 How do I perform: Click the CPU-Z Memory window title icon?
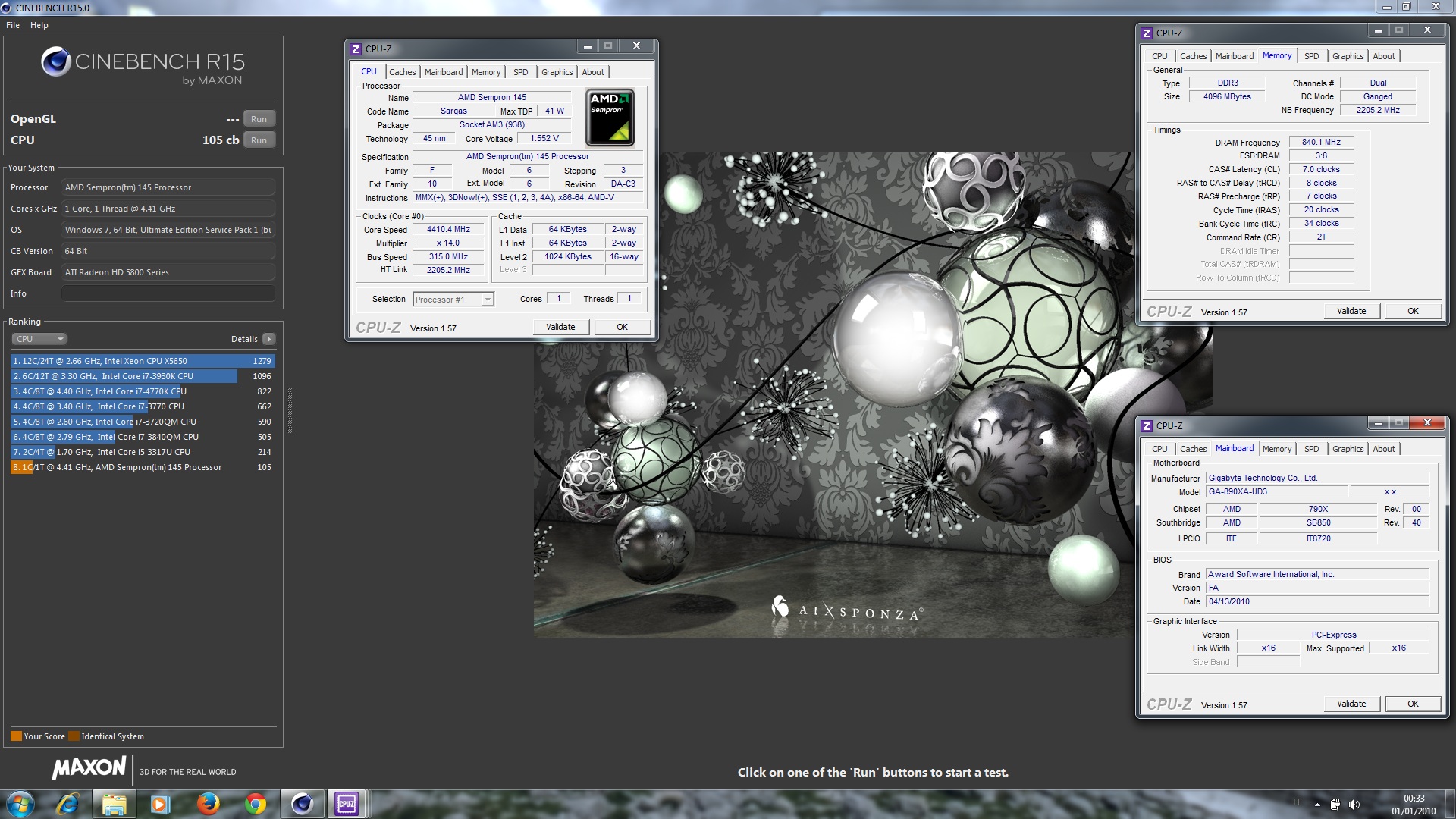point(1147,33)
